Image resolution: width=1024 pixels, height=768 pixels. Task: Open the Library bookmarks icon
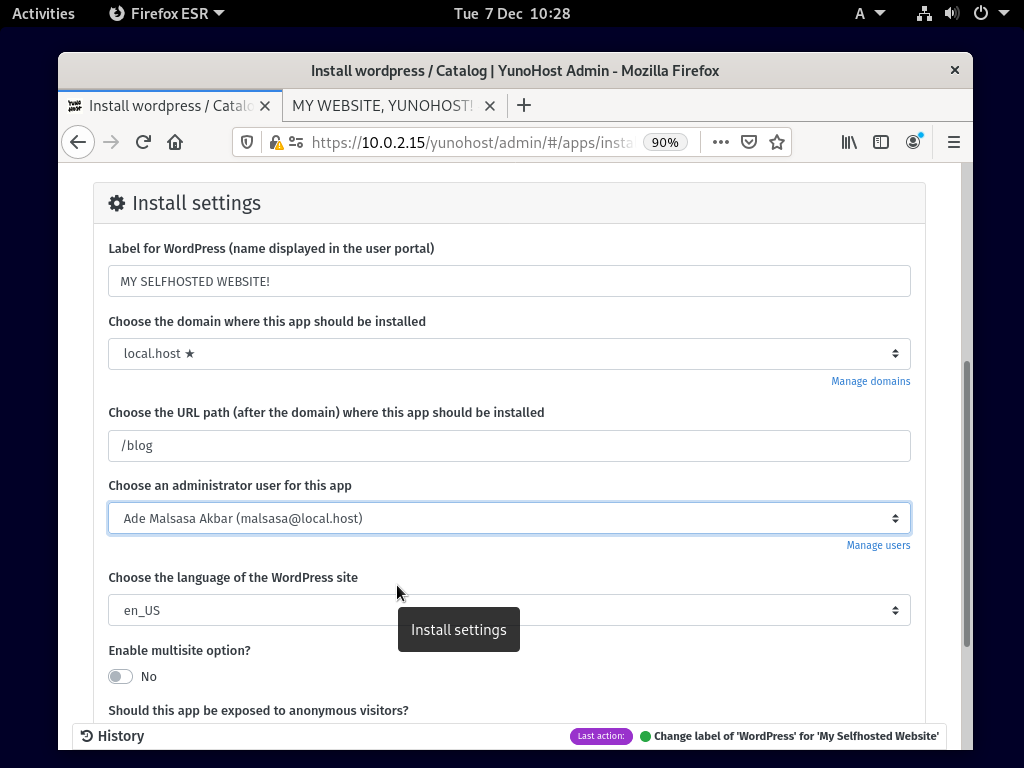(849, 142)
